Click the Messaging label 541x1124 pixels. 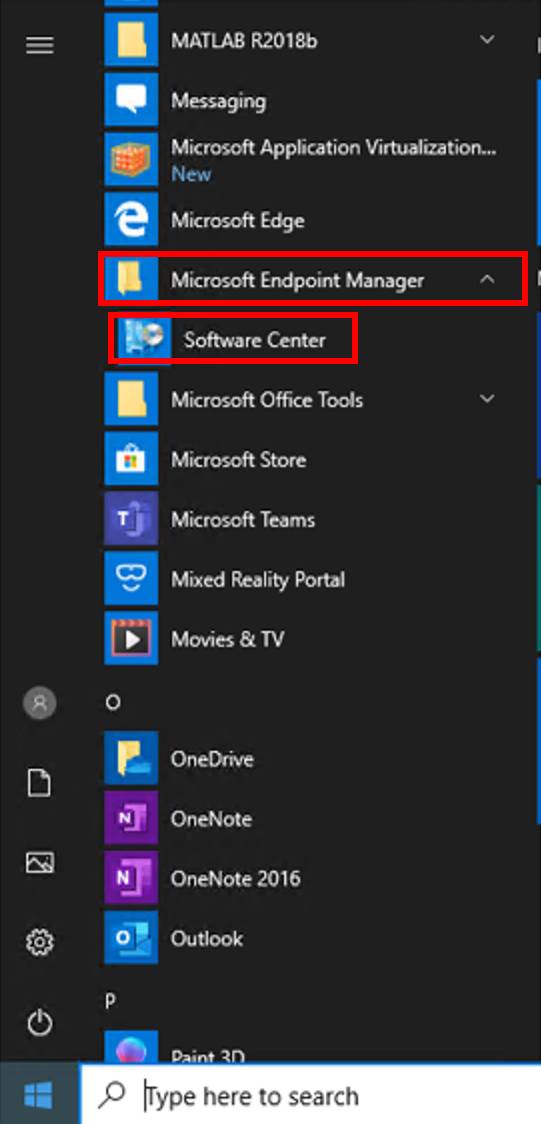218,101
